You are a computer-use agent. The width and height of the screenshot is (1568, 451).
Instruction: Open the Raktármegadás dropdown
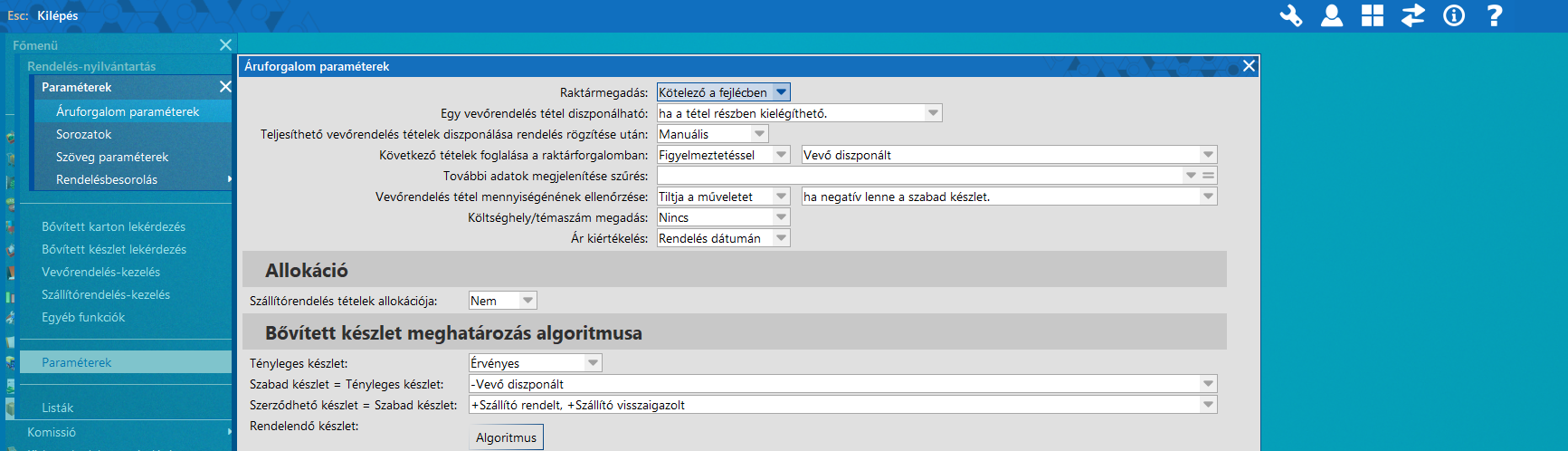click(782, 92)
